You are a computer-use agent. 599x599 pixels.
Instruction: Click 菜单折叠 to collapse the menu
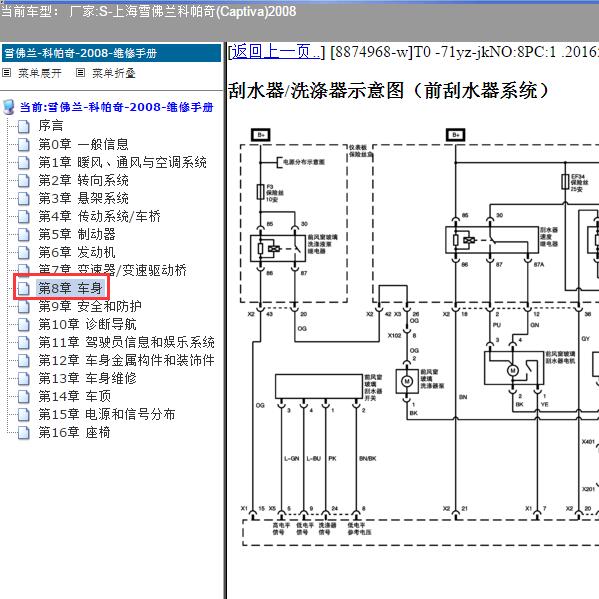click(114, 73)
